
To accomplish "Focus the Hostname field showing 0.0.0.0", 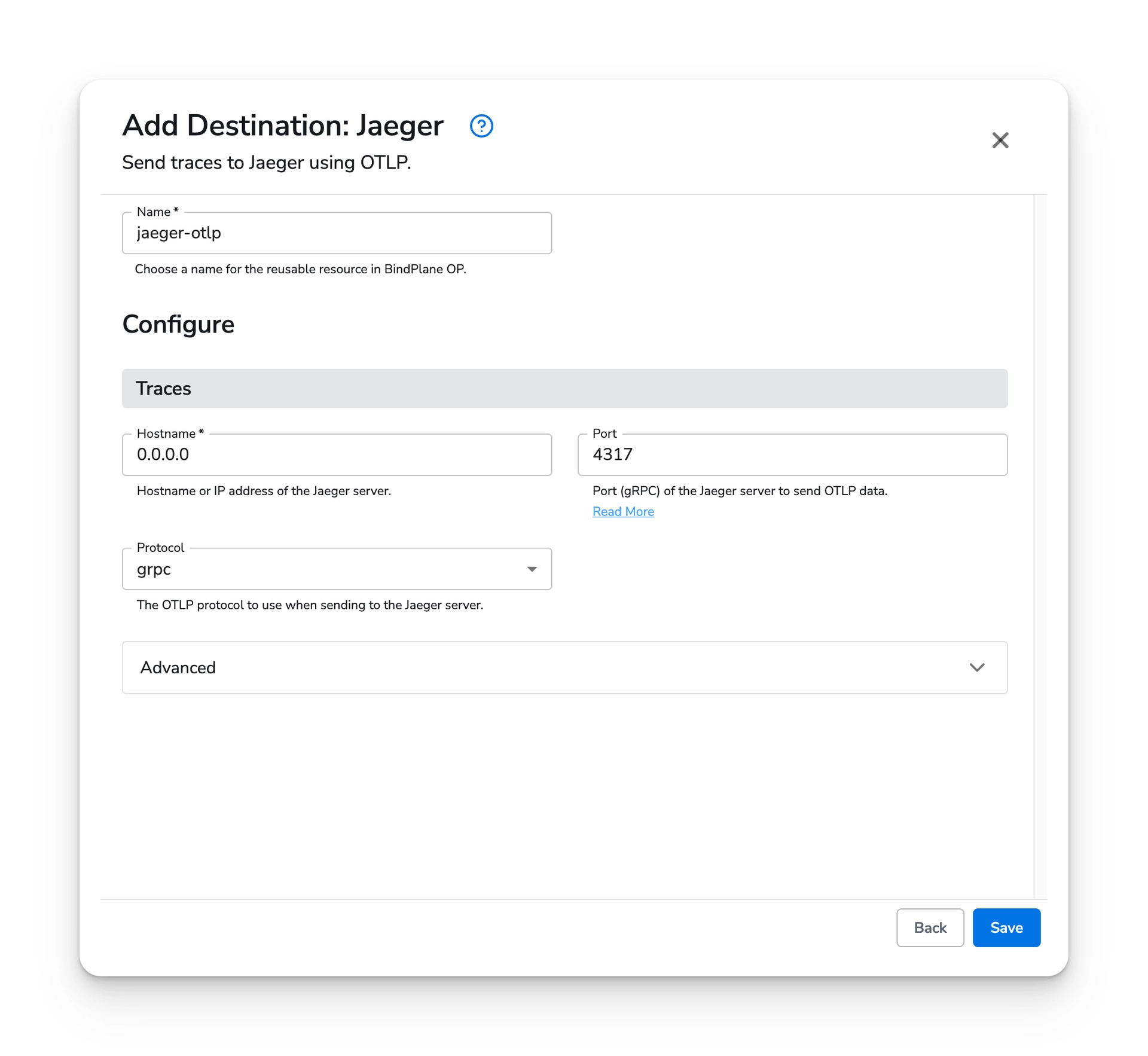I will (337, 454).
